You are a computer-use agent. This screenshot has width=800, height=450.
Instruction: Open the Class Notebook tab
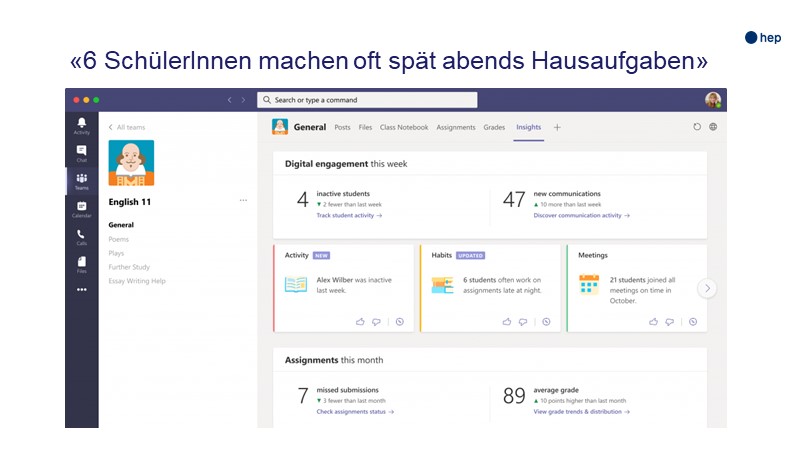(404, 128)
